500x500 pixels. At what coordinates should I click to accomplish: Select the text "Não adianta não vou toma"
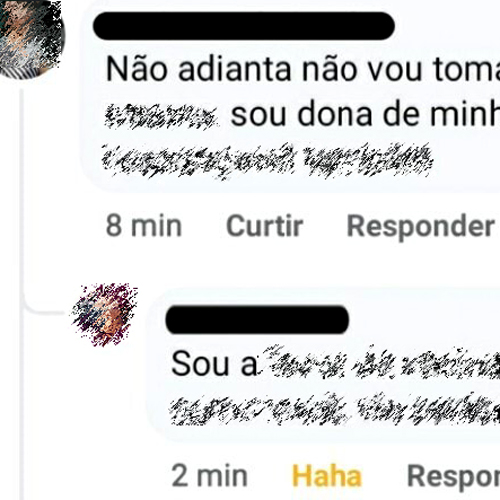pos(303,69)
